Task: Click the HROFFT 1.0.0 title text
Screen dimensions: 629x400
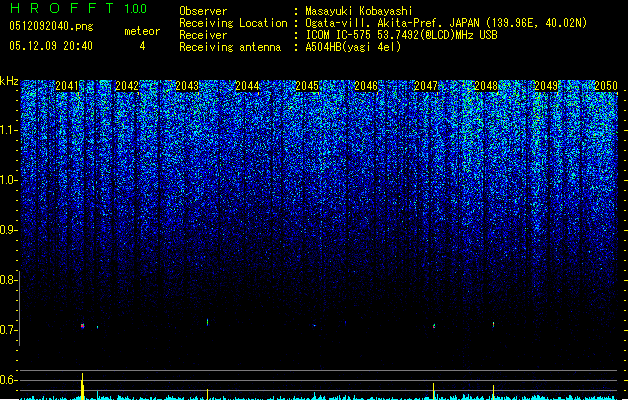Action: (78, 8)
